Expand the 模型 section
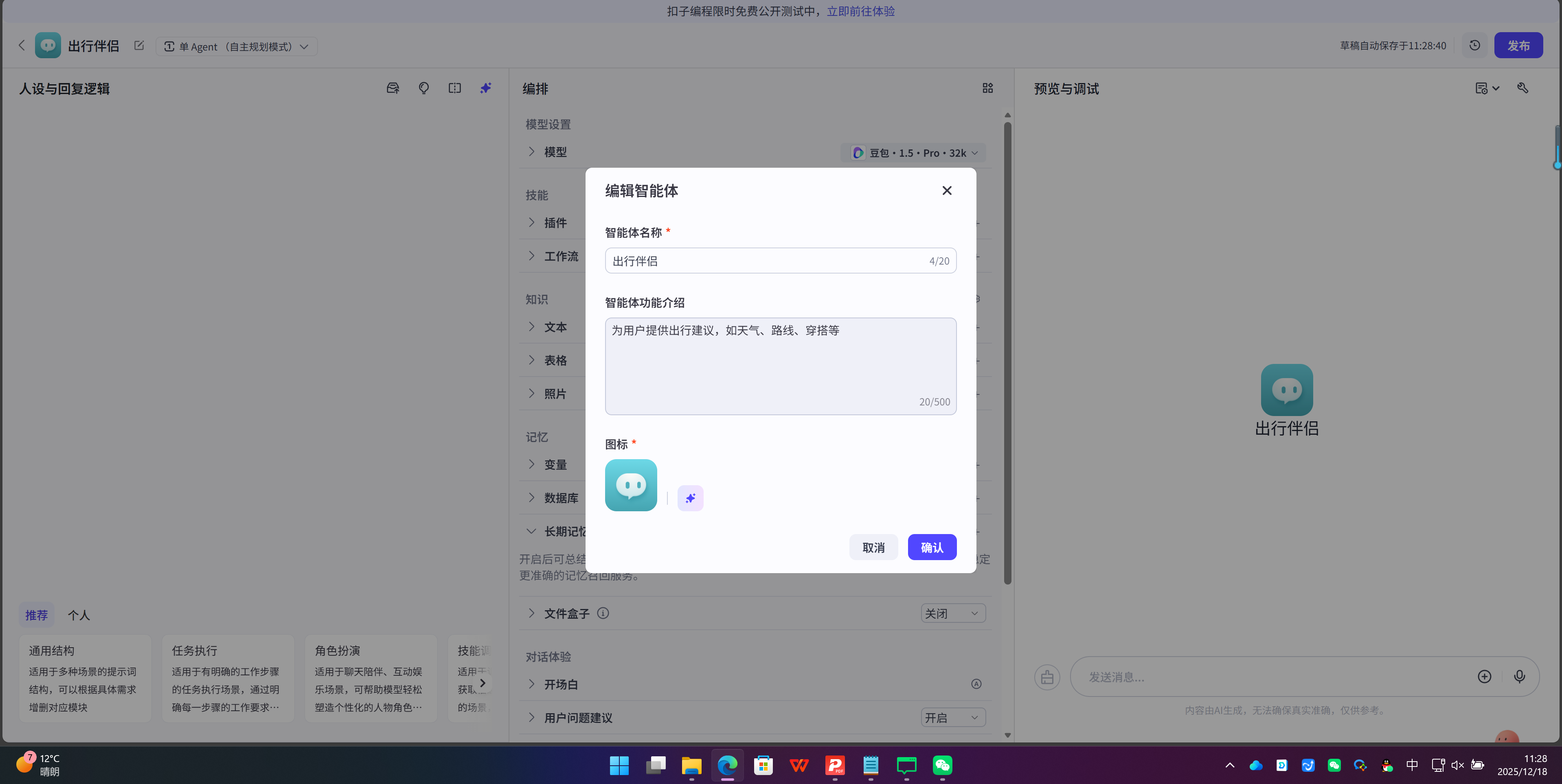Viewport: 1562px width, 784px height. [x=532, y=151]
